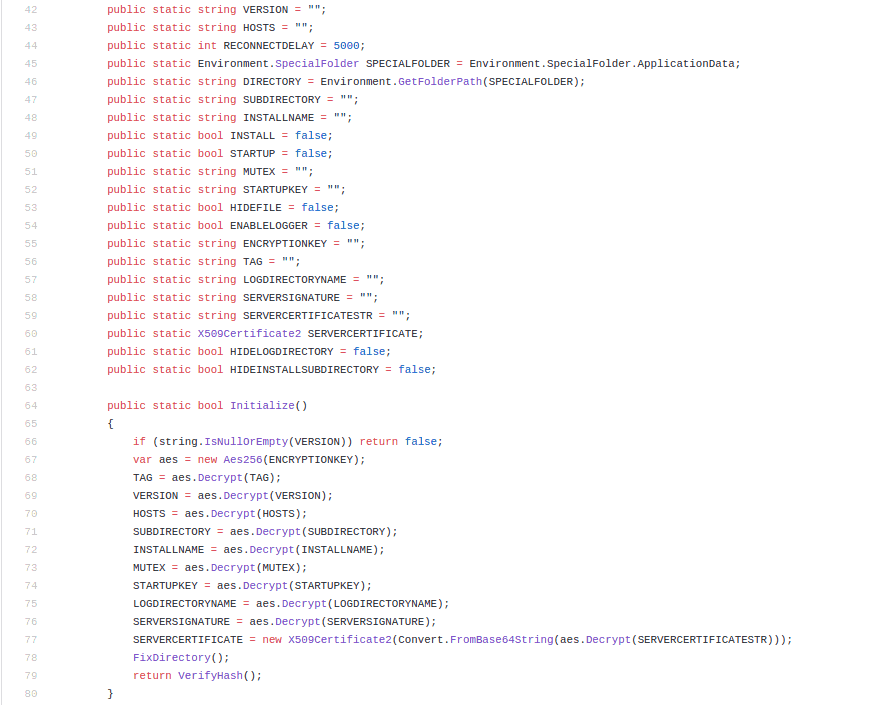
Task: Click the VERSION field declaration name
Action: pos(265,10)
